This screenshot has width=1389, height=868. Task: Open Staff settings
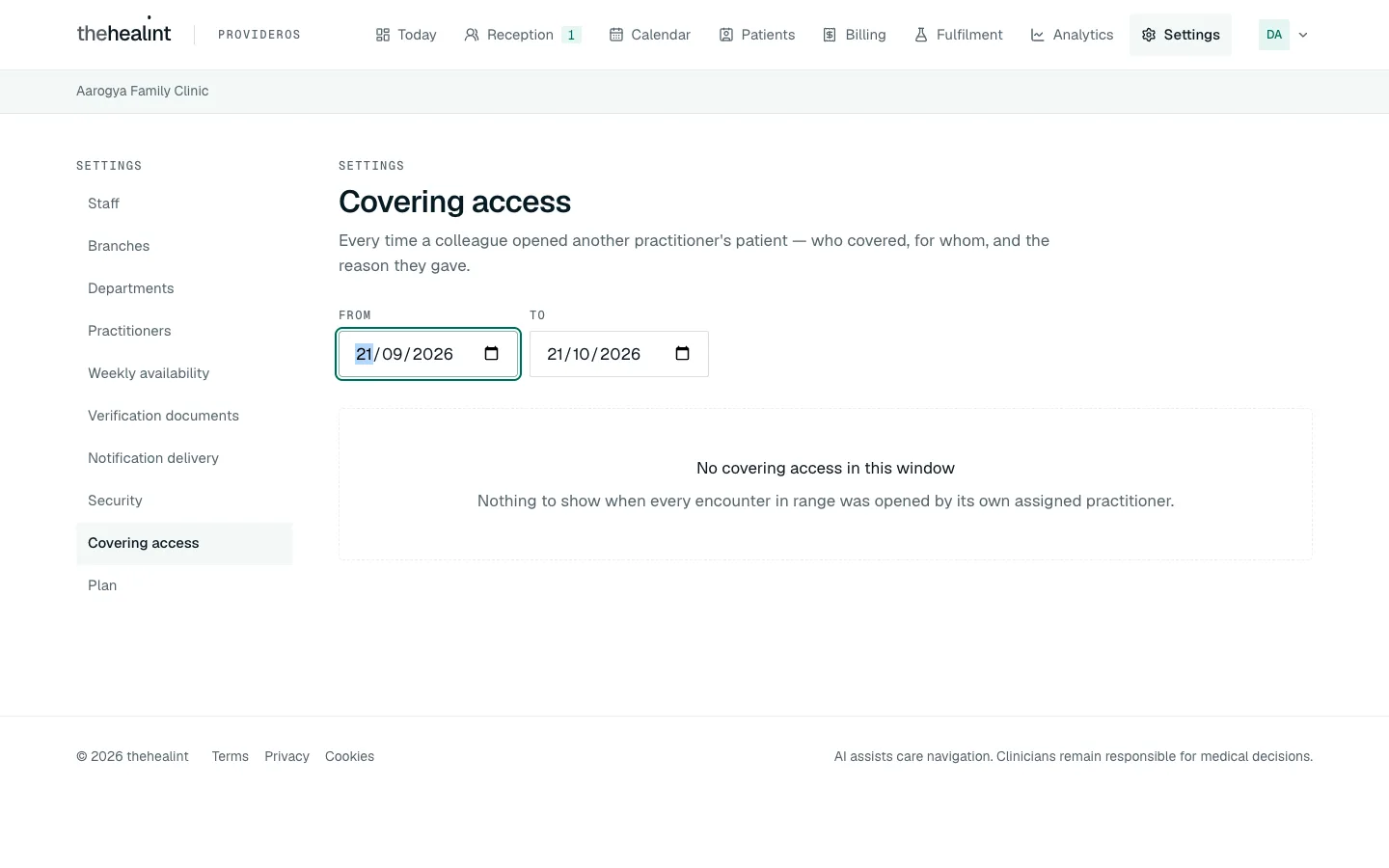[x=184, y=203]
